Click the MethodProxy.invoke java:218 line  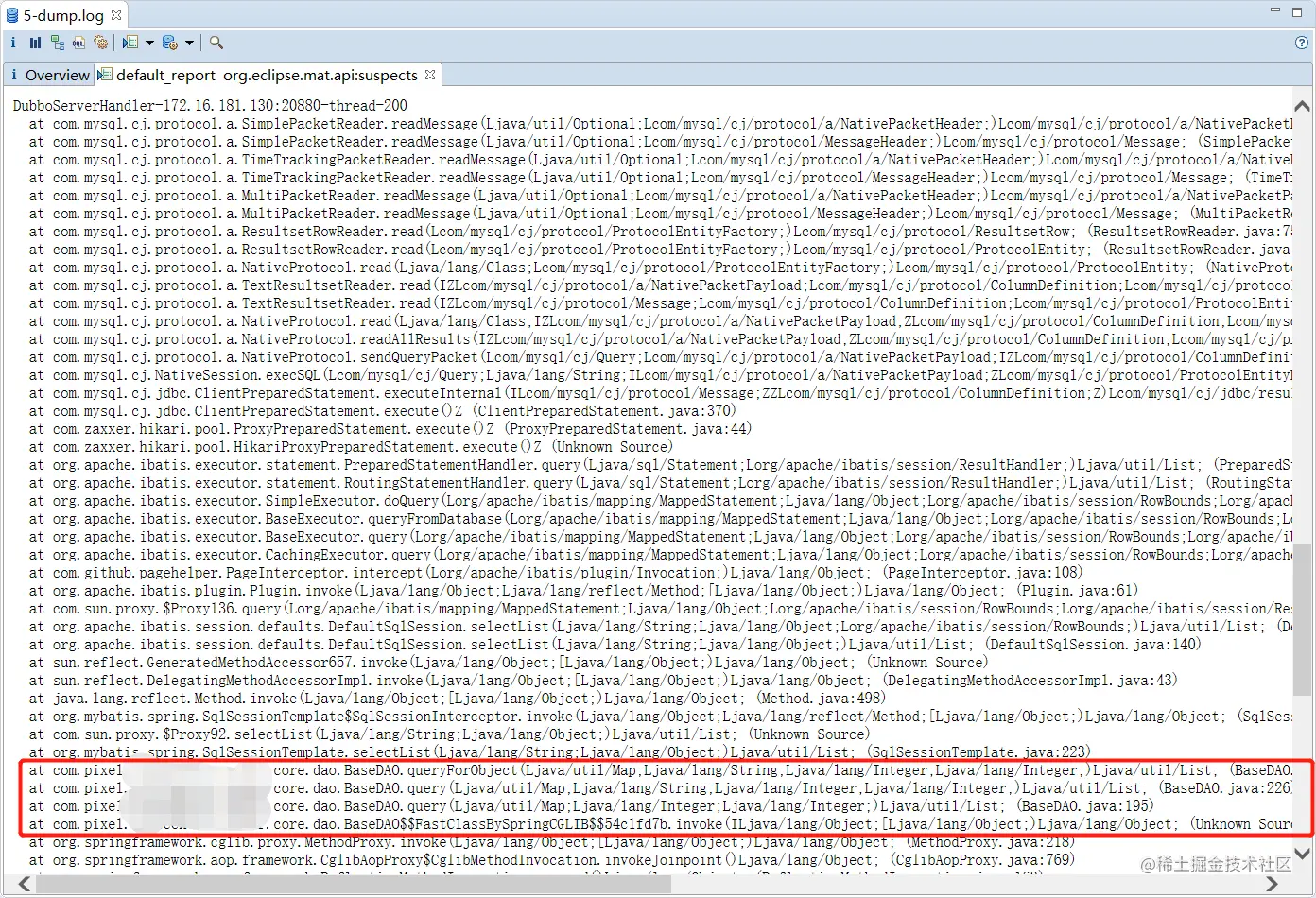click(x=551, y=841)
